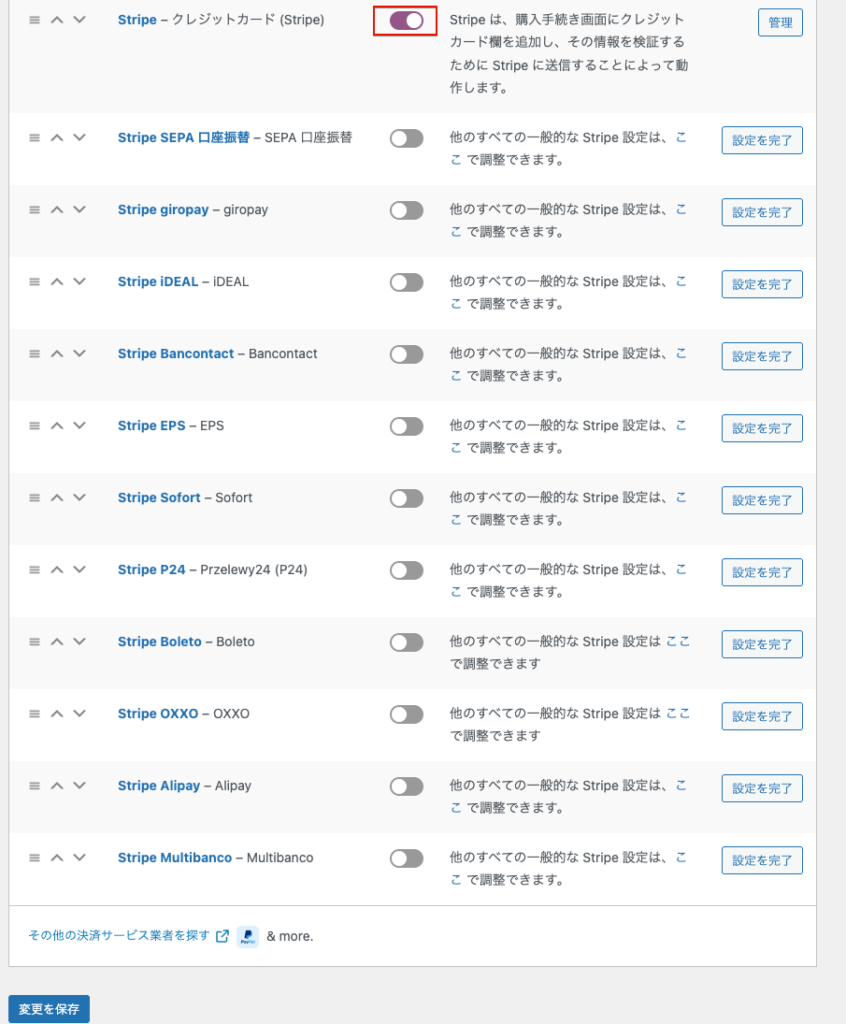Move Stripe EPS up with arrow
Image resolution: width=846 pixels, height=1024 pixels.
coord(57,426)
